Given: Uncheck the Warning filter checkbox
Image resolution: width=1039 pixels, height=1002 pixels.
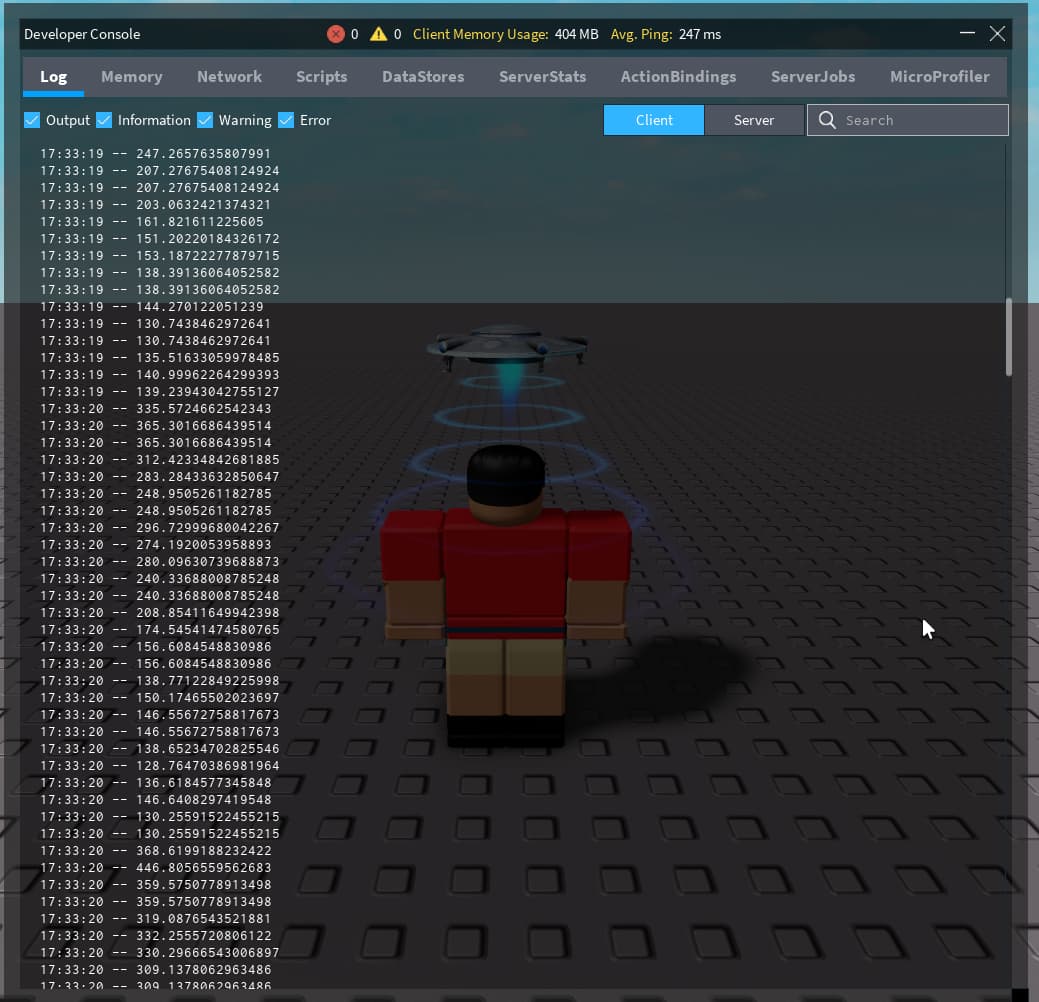Looking at the screenshot, I should click(x=205, y=120).
